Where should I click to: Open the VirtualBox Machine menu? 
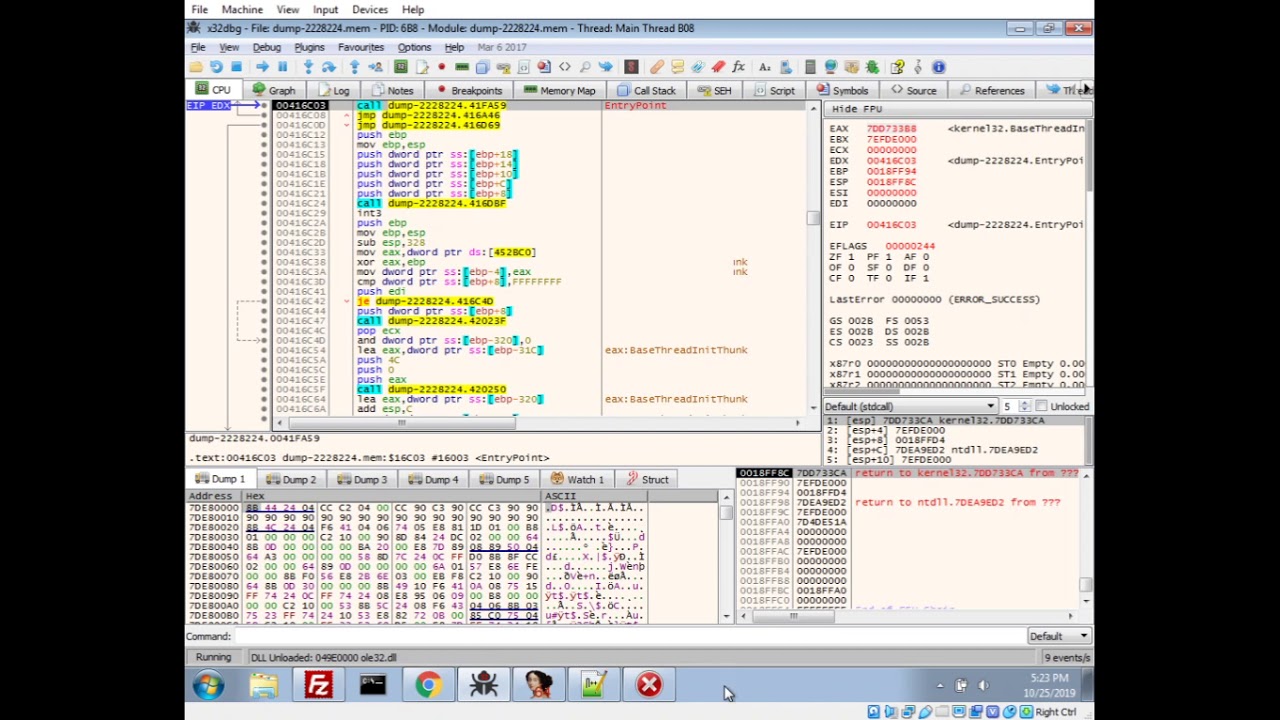[x=242, y=9]
